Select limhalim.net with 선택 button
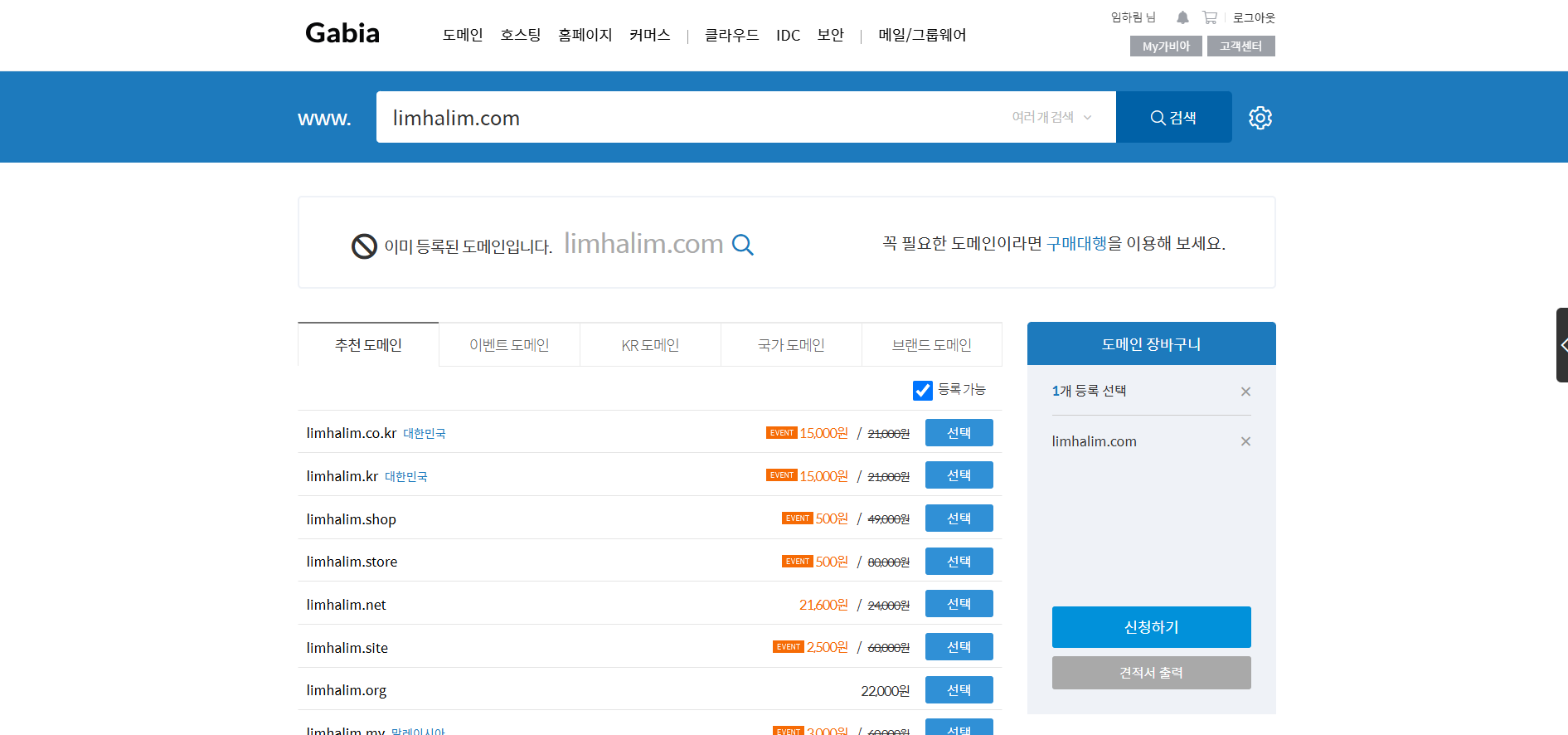The image size is (1568, 735). (959, 604)
